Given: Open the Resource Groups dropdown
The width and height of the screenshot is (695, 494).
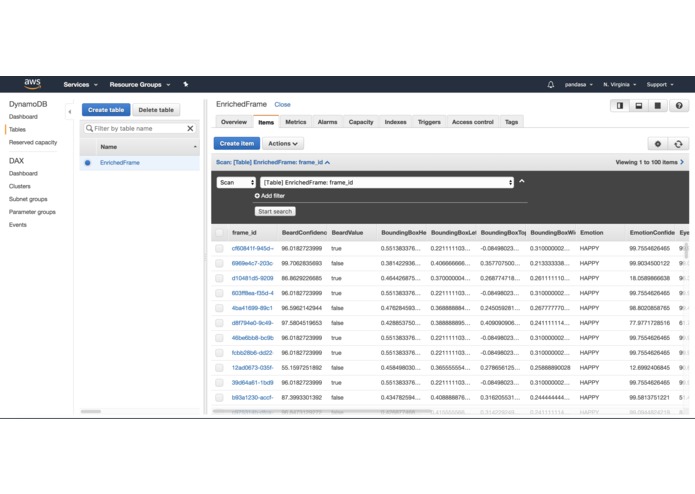Looking at the screenshot, I should pyautogui.click(x=140, y=84).
